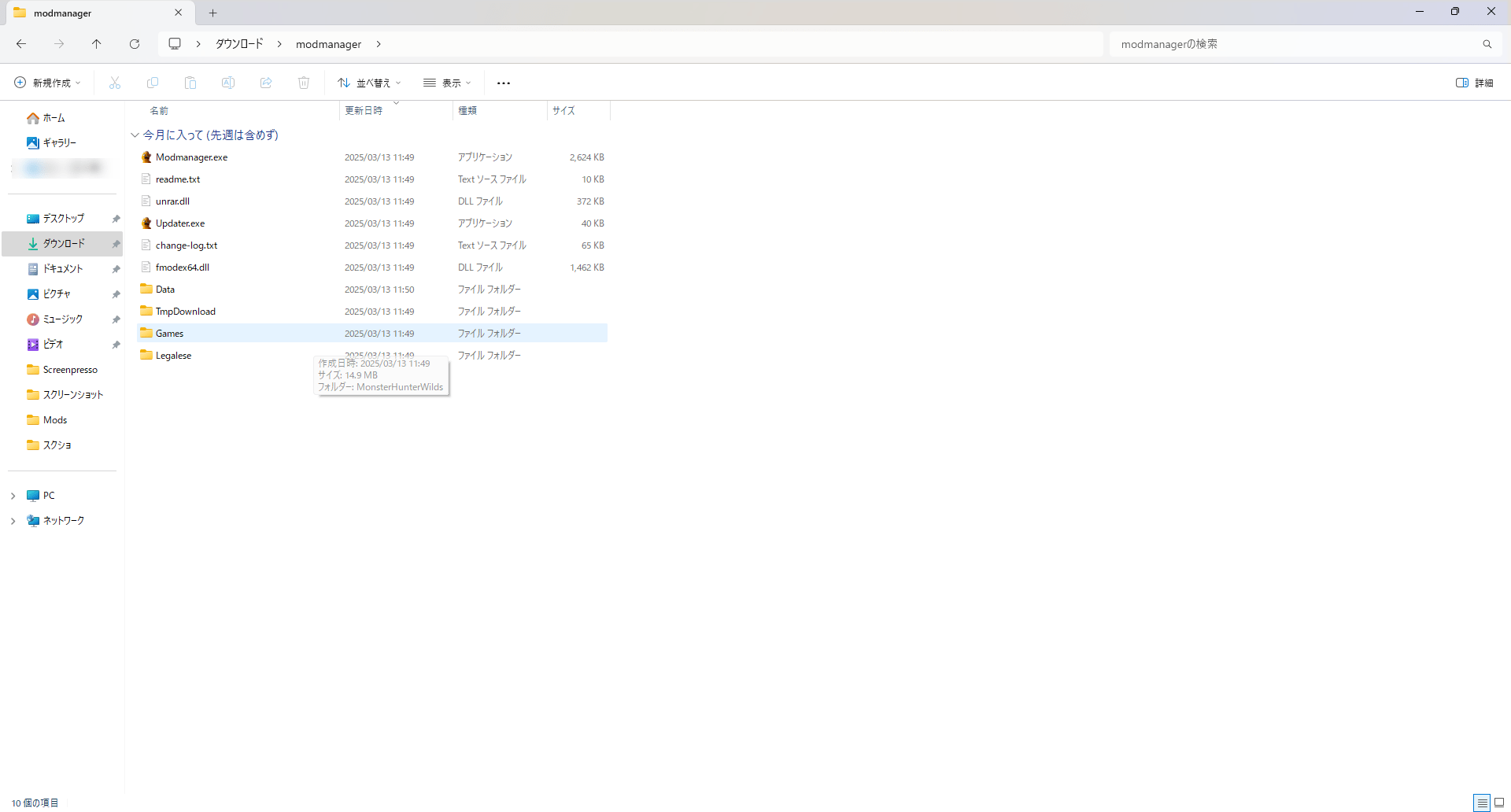Navigate up to the parent folder

click(x=97, y=44)
